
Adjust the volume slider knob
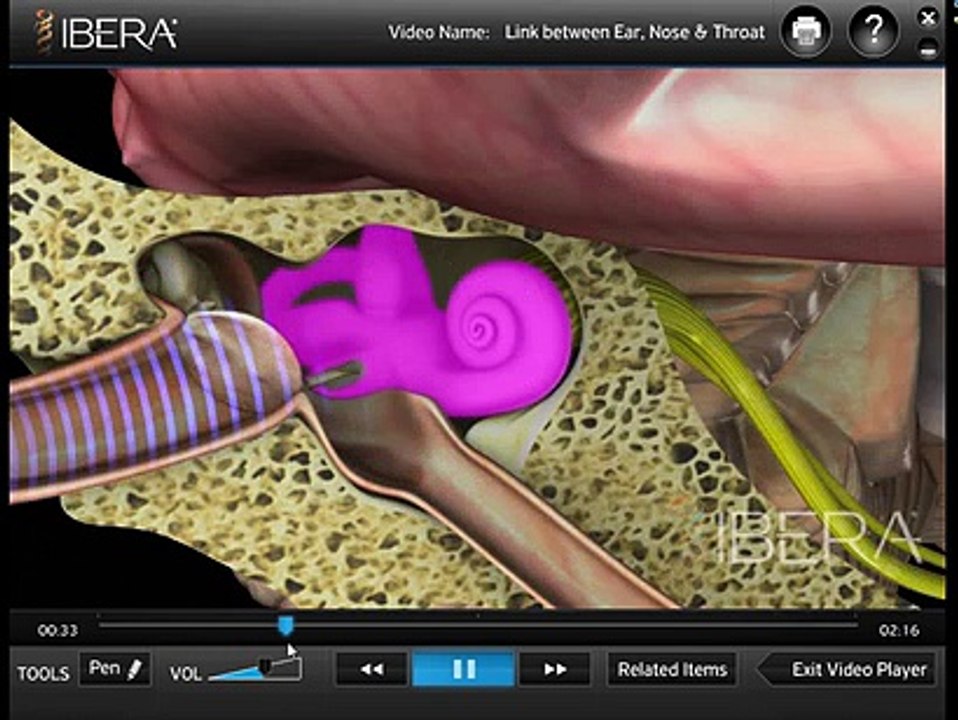coord(265,665)
